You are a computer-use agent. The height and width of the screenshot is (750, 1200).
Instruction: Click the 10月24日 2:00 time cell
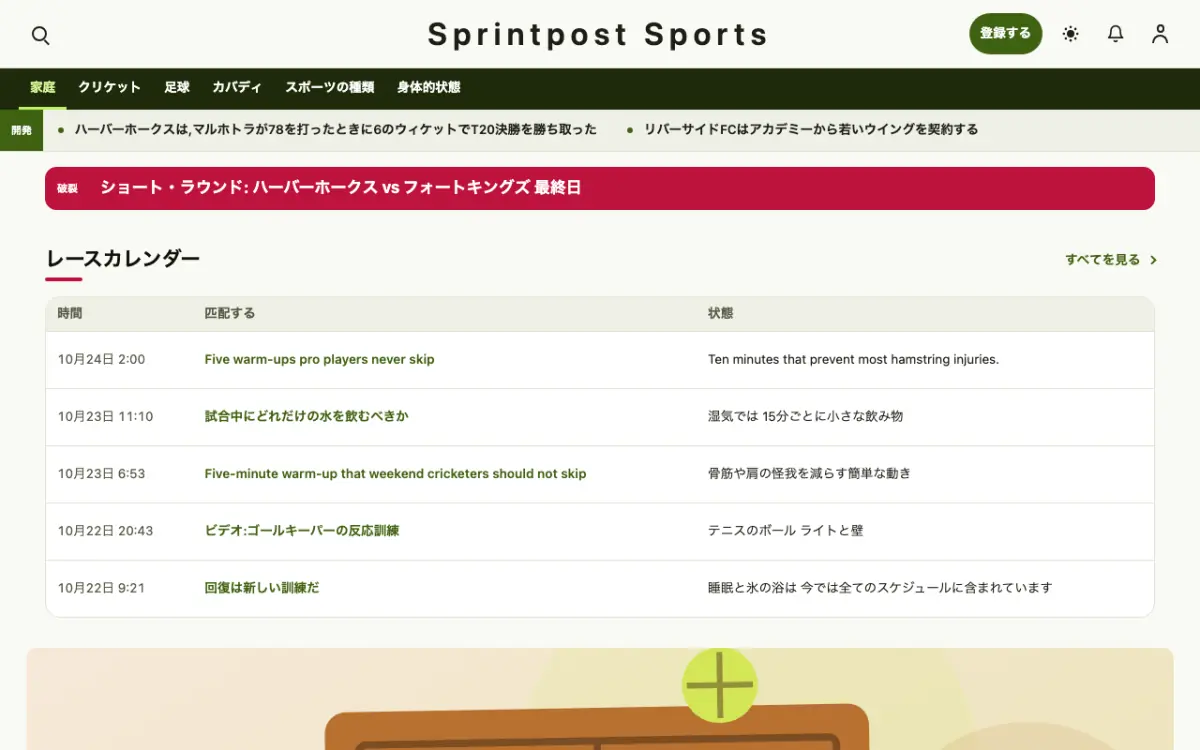(x=102, y=360)
